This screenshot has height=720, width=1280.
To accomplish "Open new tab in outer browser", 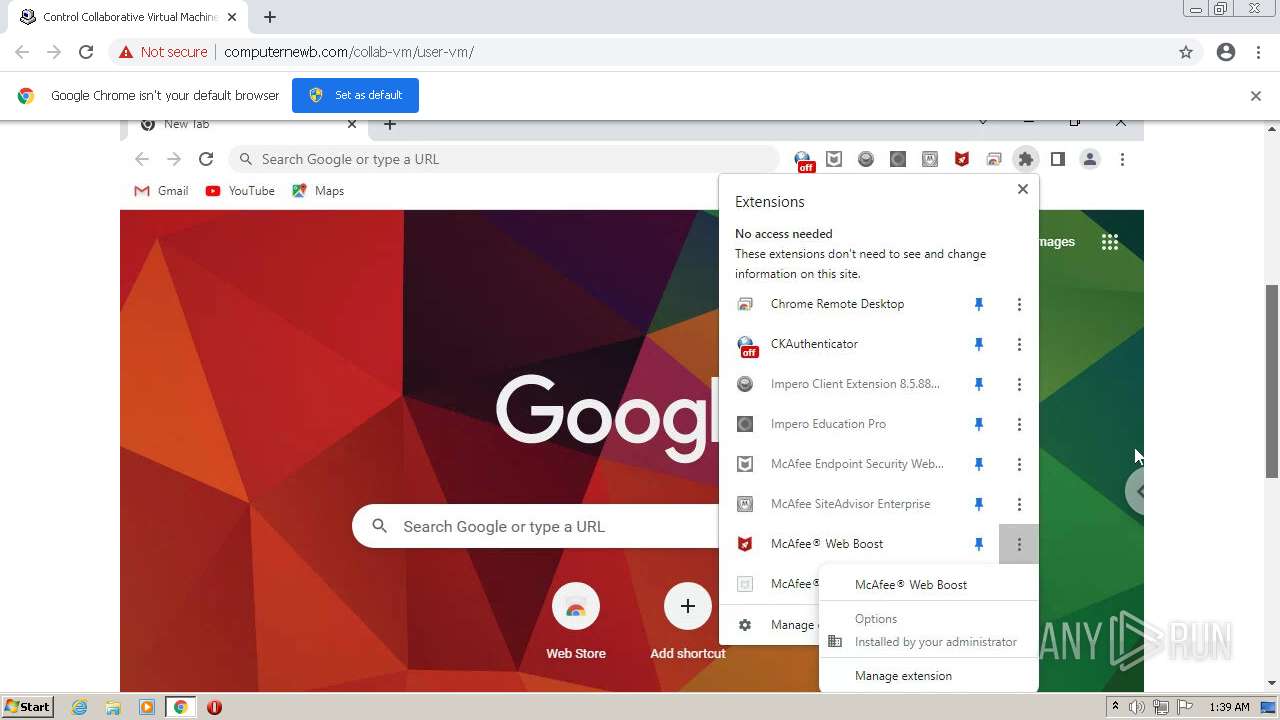I will click(270, 17).
